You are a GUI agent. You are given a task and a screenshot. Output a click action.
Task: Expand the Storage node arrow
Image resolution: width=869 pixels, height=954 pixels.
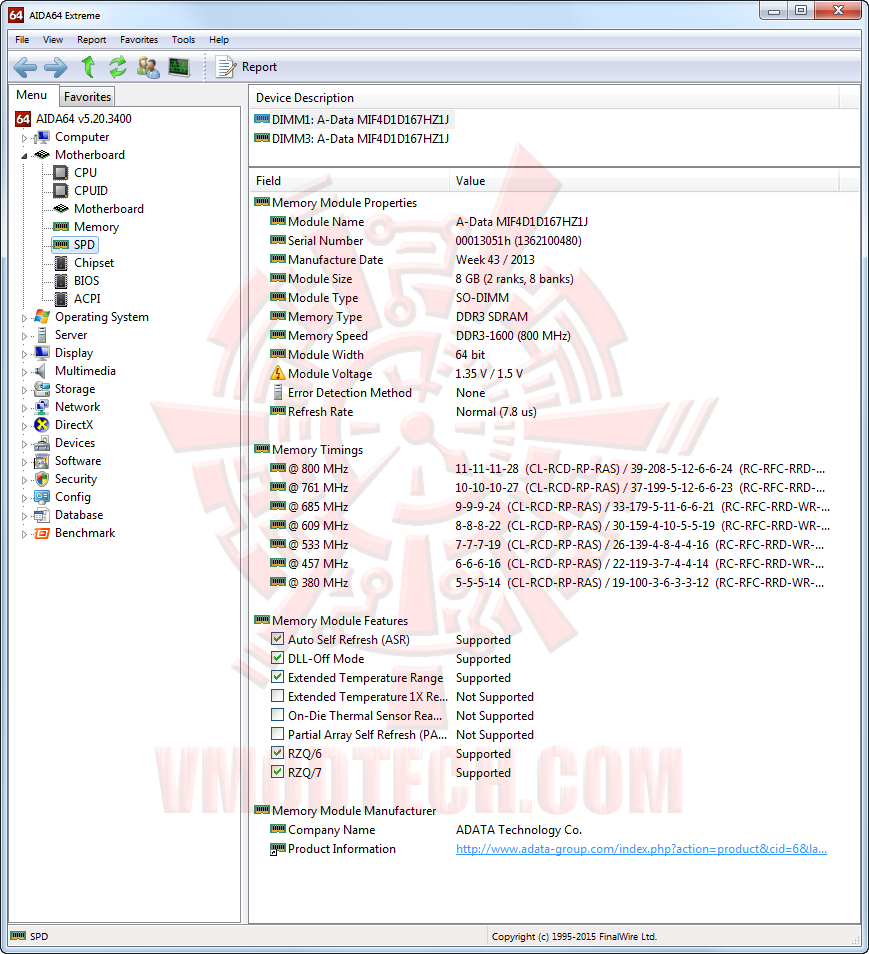pos(24,389)
